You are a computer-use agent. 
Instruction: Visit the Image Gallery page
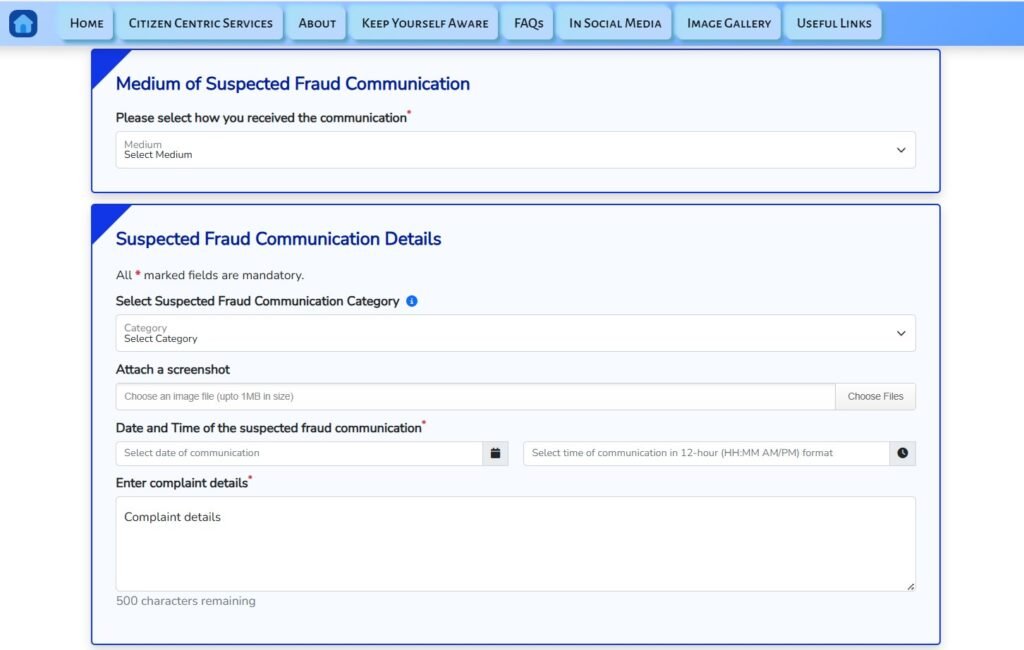point(729,23)
